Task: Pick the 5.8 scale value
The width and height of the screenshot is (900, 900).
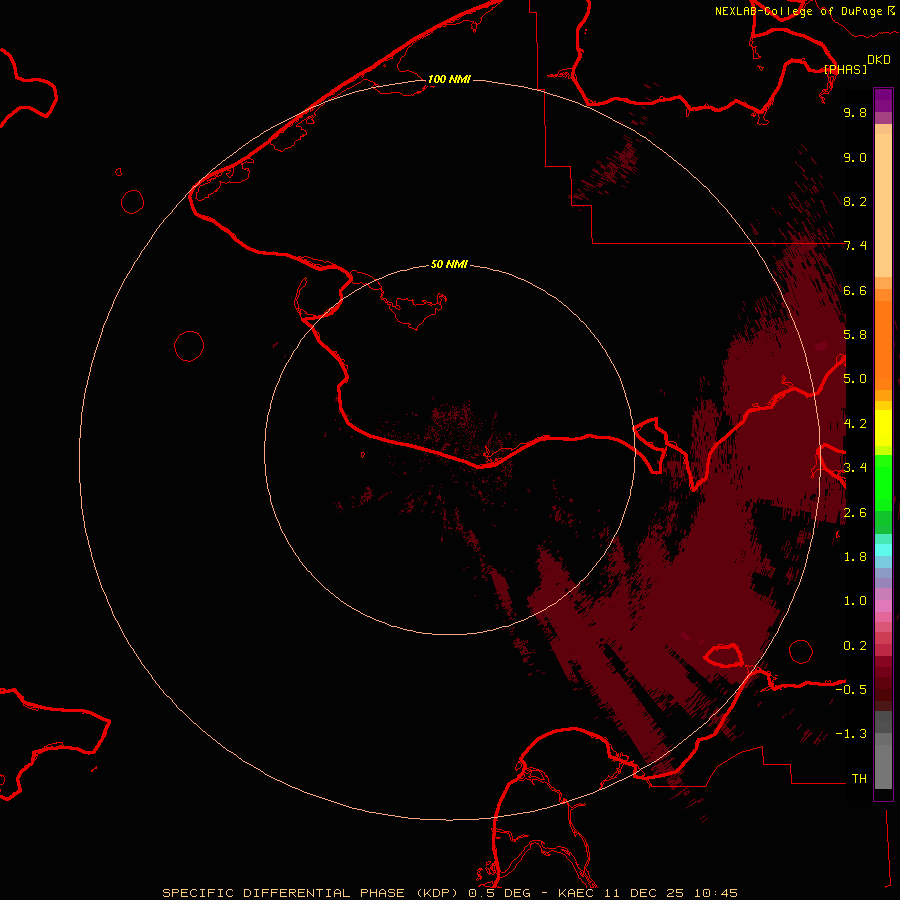Action: pos(855,335)
